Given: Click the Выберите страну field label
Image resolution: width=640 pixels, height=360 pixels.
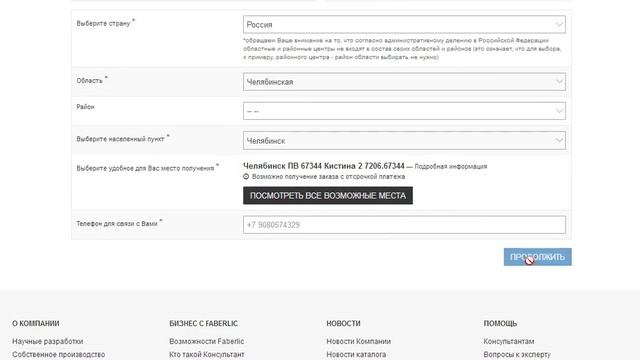Looking at the screenshot, I should 104,23.
